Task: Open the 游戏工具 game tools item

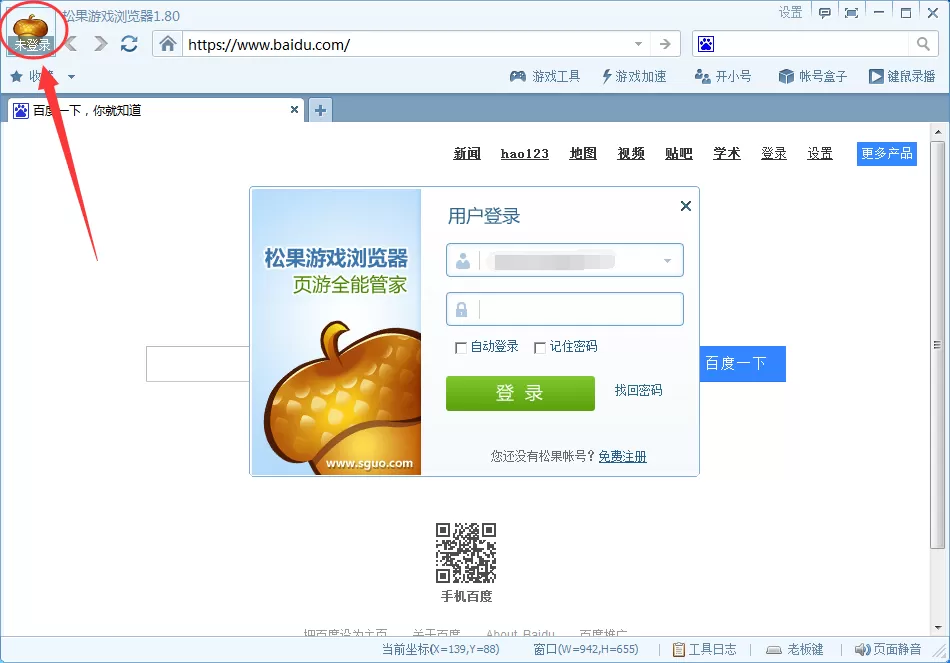Action: (545, 76)
